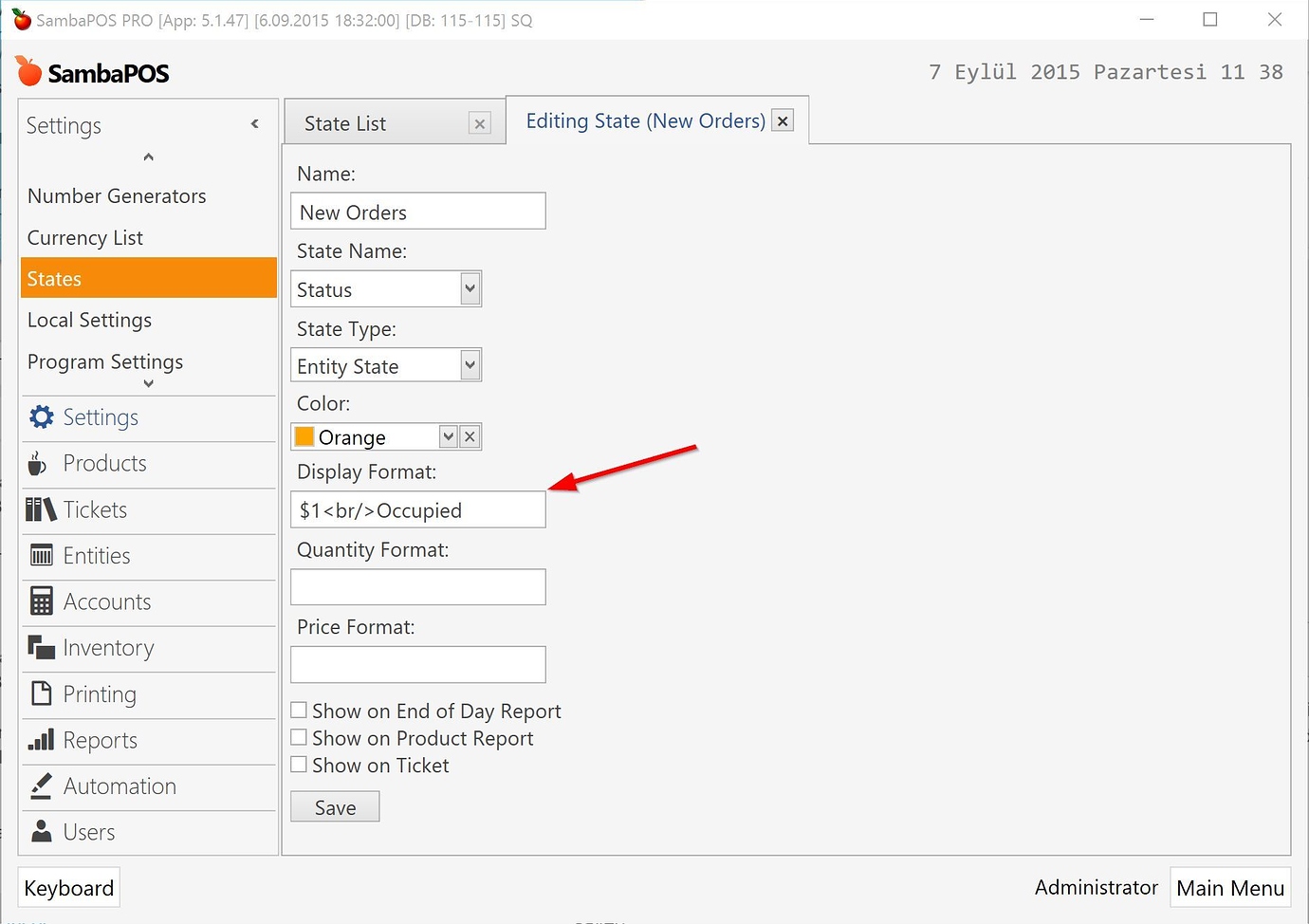The height and width of the screenshot is (924, 1309).
Task: Click the Inventory icon
Action: (x=42, y=648)
